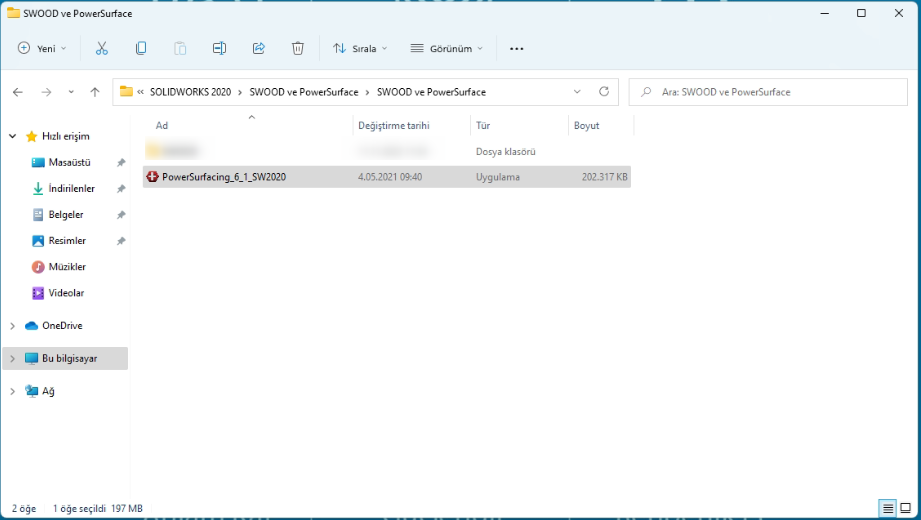Sort by Değiştirme tarihi column header
The image size is (921, 520).
tap(394, 126)
